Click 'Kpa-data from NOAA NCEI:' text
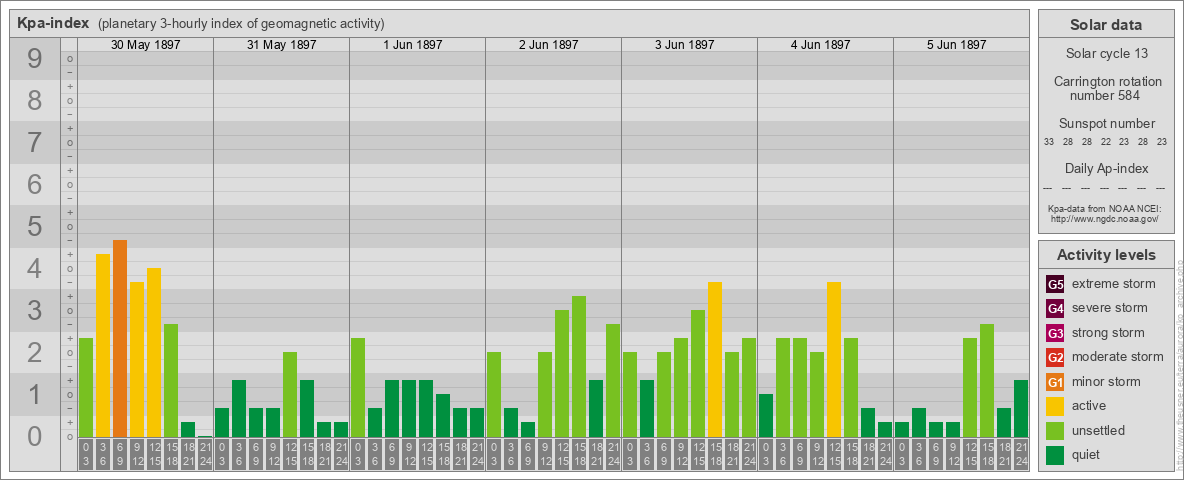Viewport: 1184px width, 480px height. (x=1105, y=208)
